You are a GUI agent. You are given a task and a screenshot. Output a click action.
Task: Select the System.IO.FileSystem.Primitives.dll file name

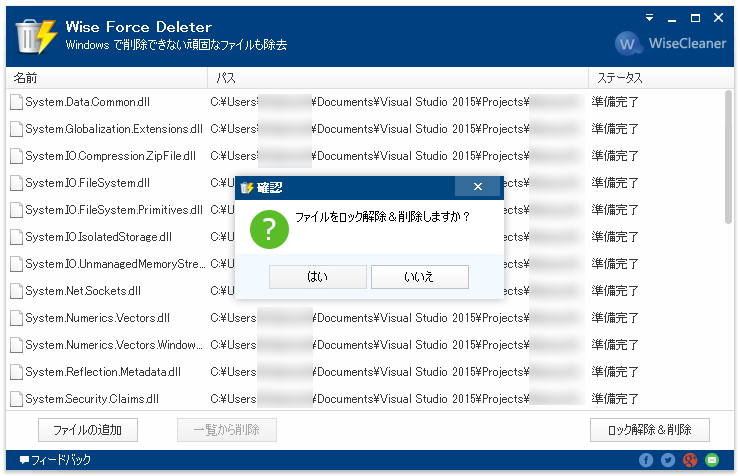(x=114, y=210)
